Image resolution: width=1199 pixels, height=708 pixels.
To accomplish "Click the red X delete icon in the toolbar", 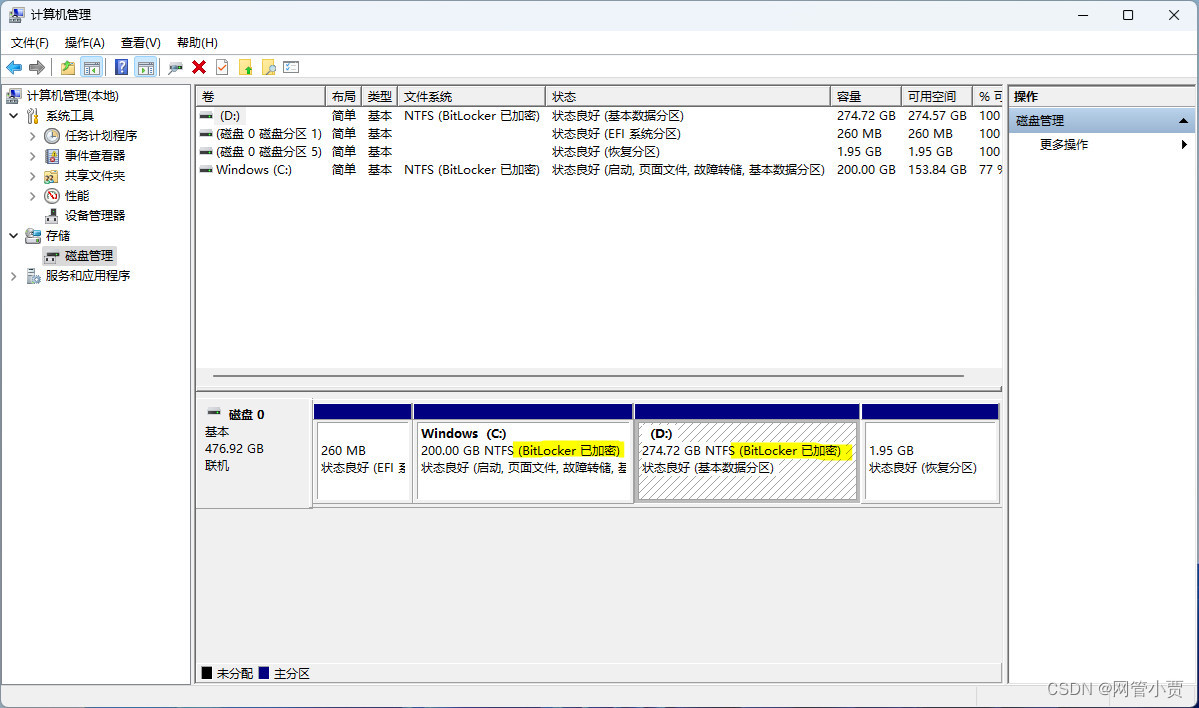I will pos(199,67).
